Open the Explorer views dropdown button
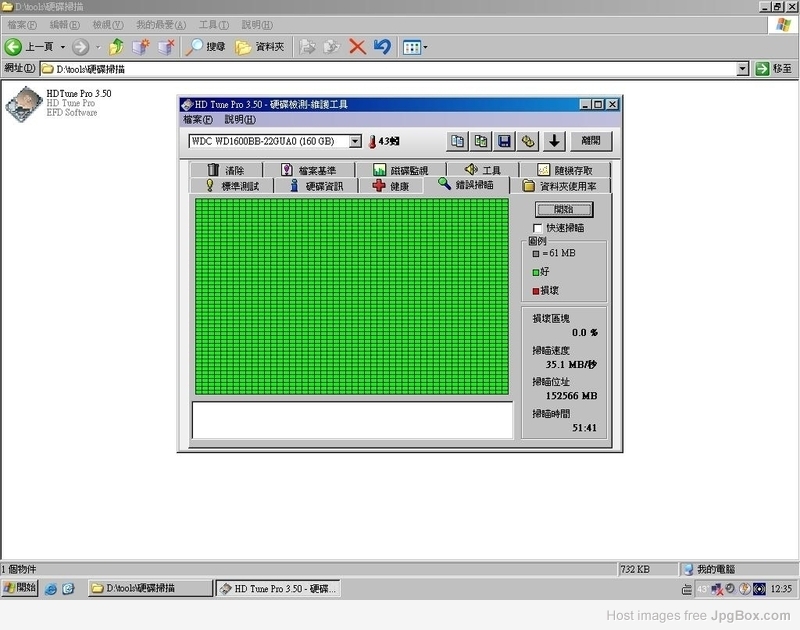Screen dimensions: 800x630 pos(415,47)
